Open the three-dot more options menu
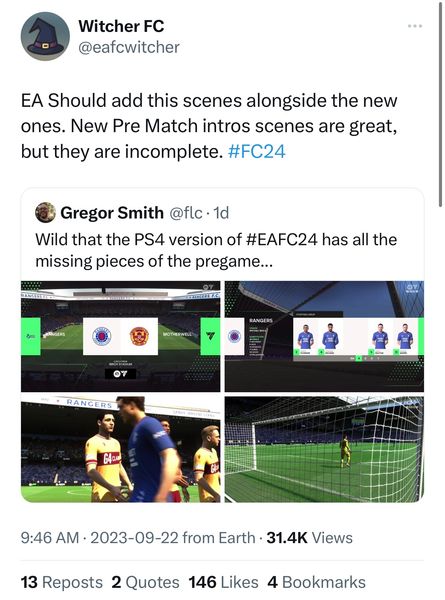Screen dimensions: 445x600 [x=415, y=26]
